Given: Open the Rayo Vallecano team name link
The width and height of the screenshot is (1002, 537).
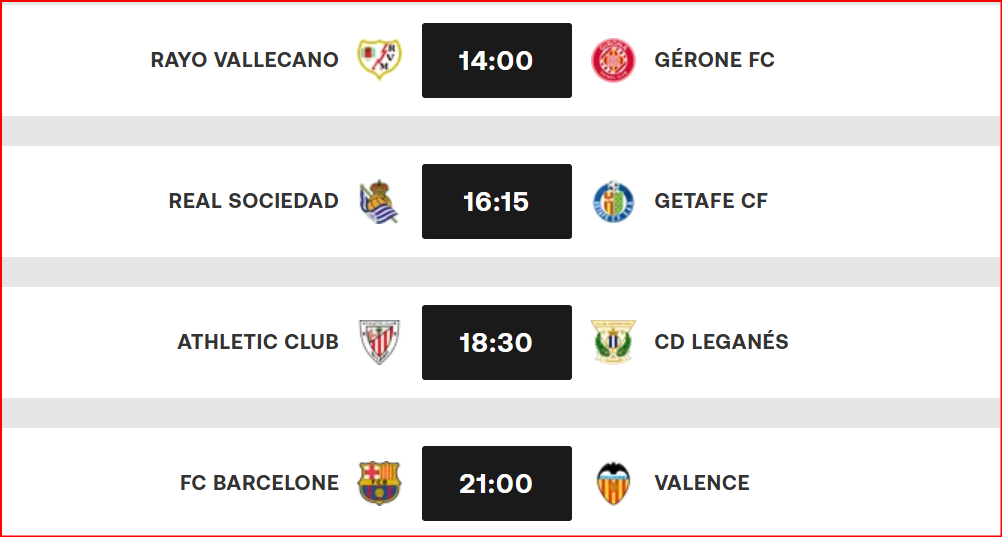Looking at the screenshot, I should click(x=244, y=60).
